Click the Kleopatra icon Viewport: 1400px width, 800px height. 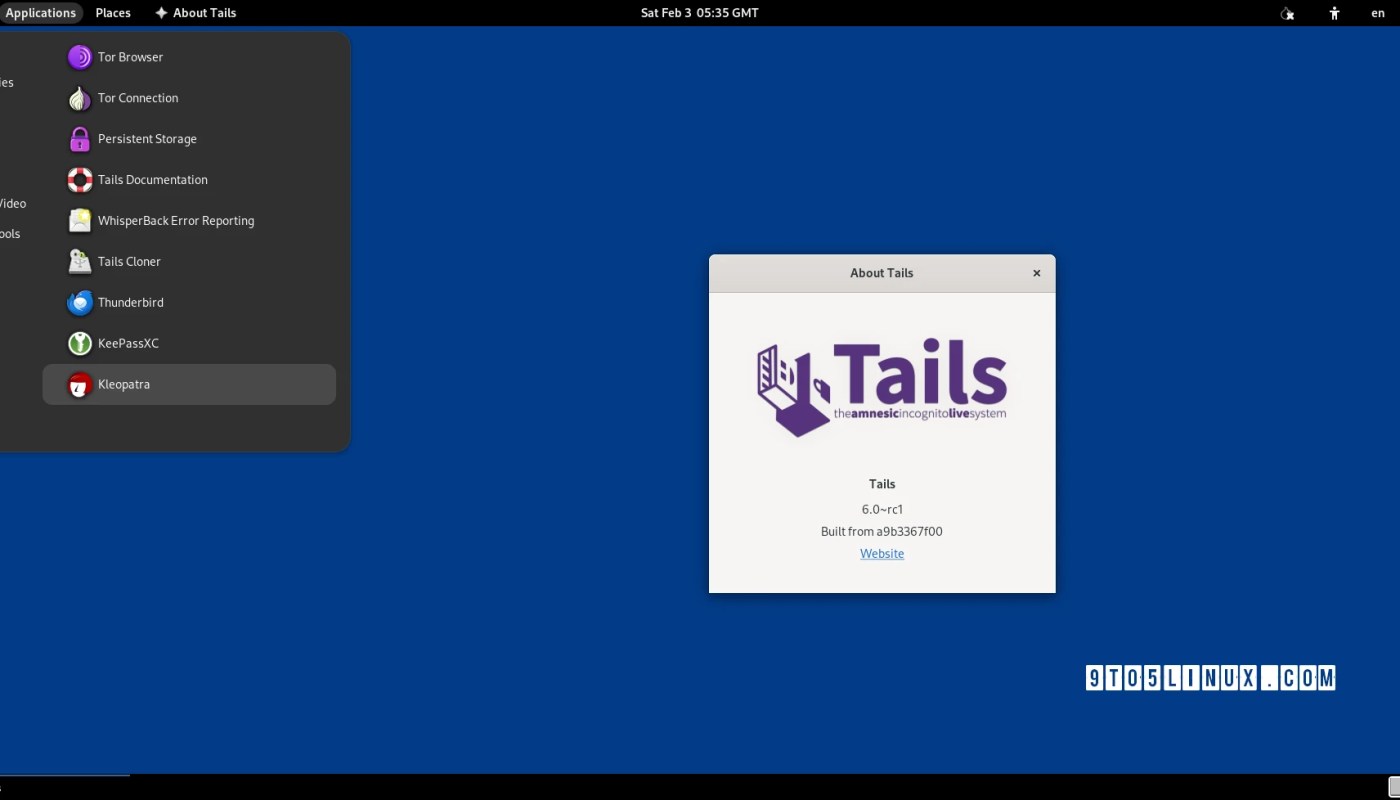(80, 385)
